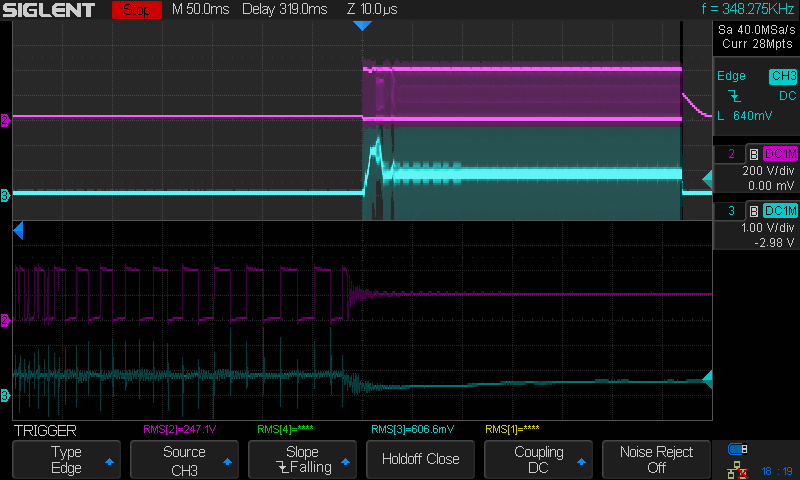Screen dimensions: 800x480
Task: Select the CH3 trigger source badge
Action: tap(783, 77)
